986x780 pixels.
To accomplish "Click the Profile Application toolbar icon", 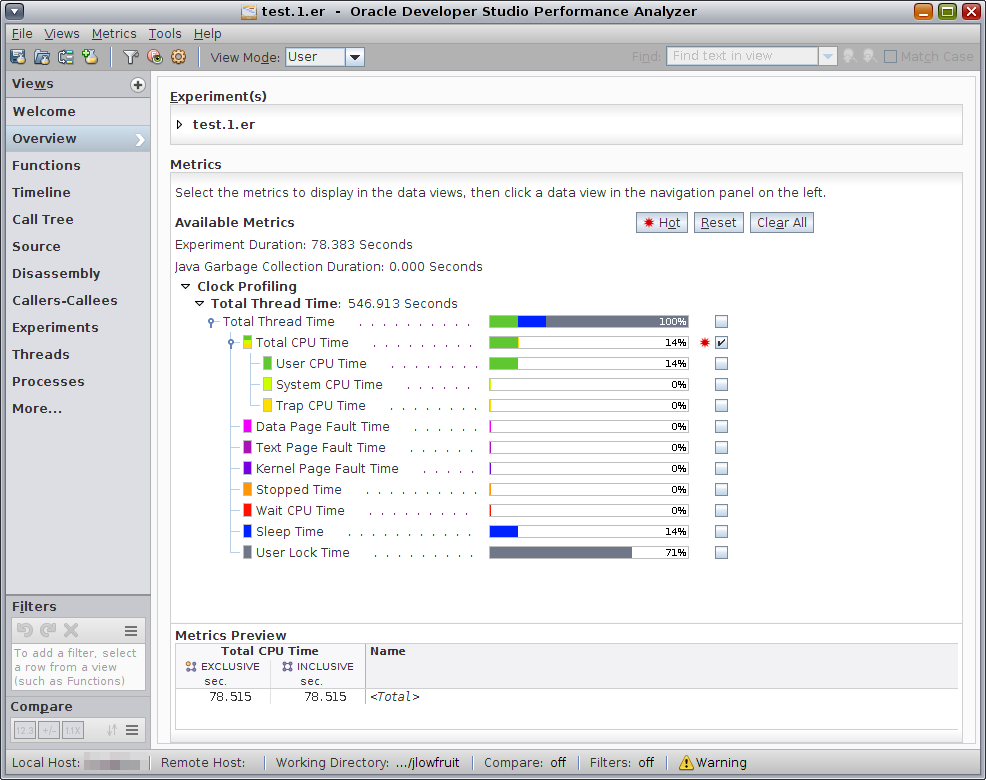I will [x=18, y=57].
